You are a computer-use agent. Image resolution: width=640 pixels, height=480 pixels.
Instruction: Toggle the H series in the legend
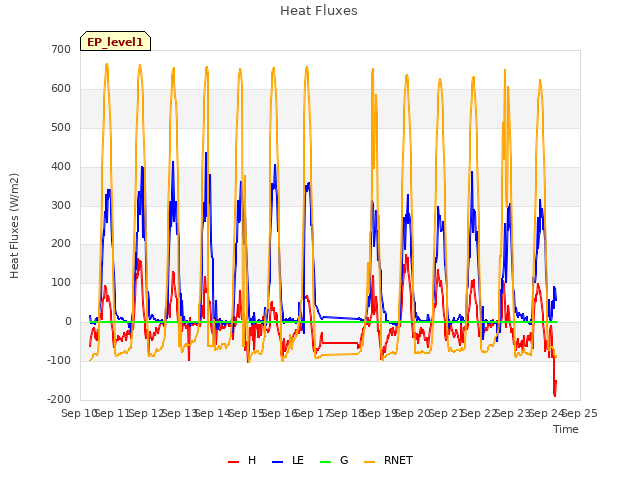(242, 460)
